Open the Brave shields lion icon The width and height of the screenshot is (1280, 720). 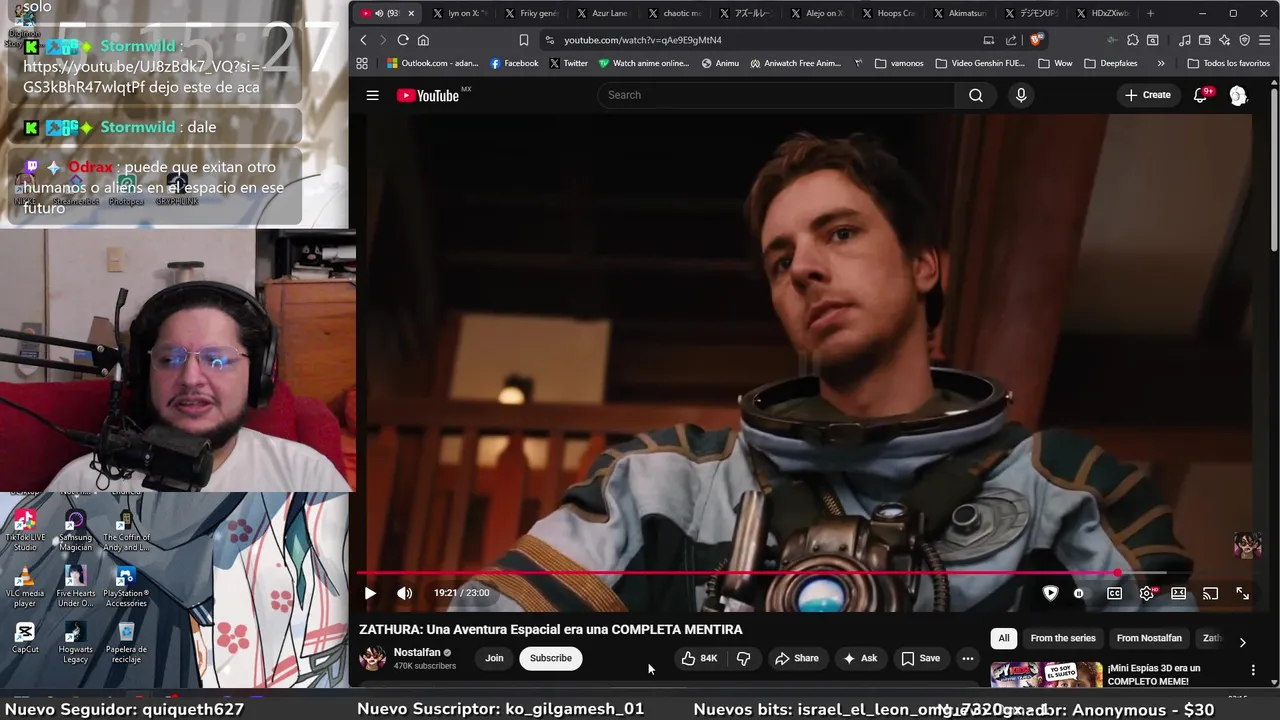tap(1037, 40)
